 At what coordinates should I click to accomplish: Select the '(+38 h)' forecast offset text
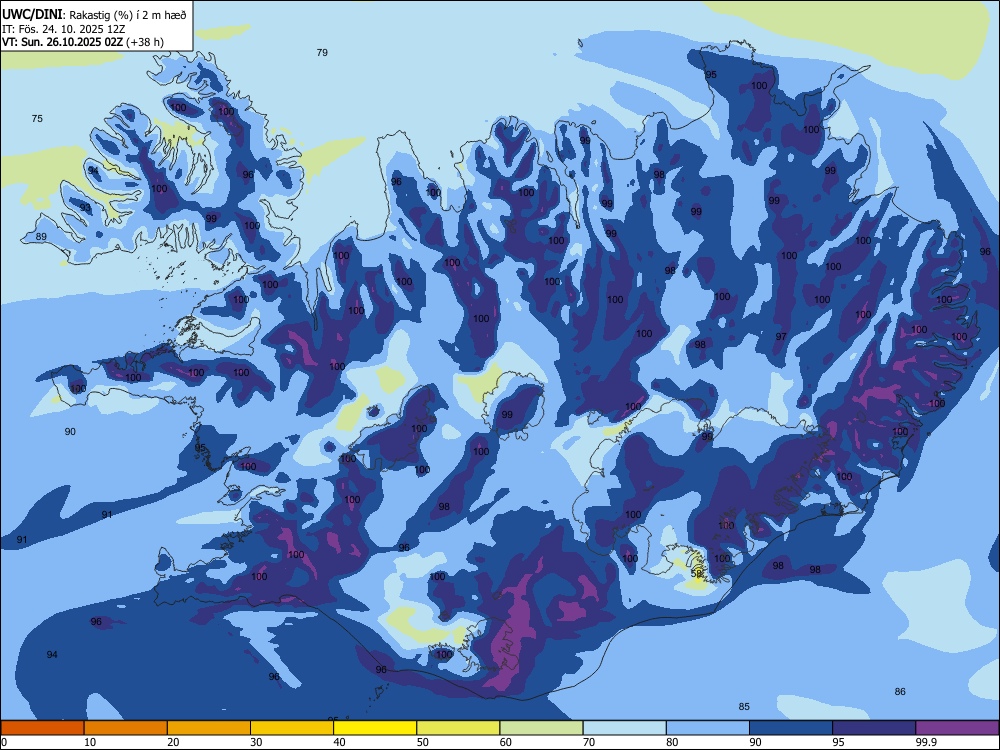[x=145, y=42]
